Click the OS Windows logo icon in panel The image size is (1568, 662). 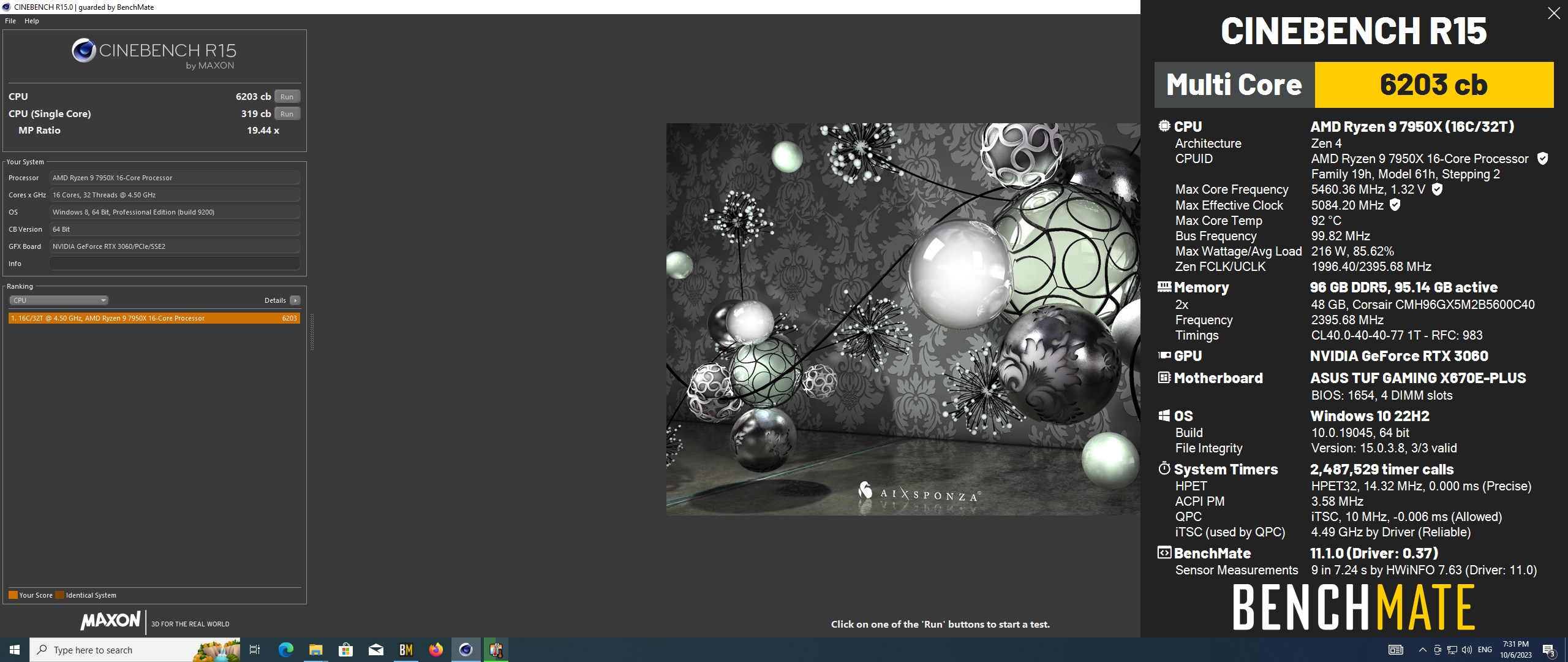tap(1164, 416)
